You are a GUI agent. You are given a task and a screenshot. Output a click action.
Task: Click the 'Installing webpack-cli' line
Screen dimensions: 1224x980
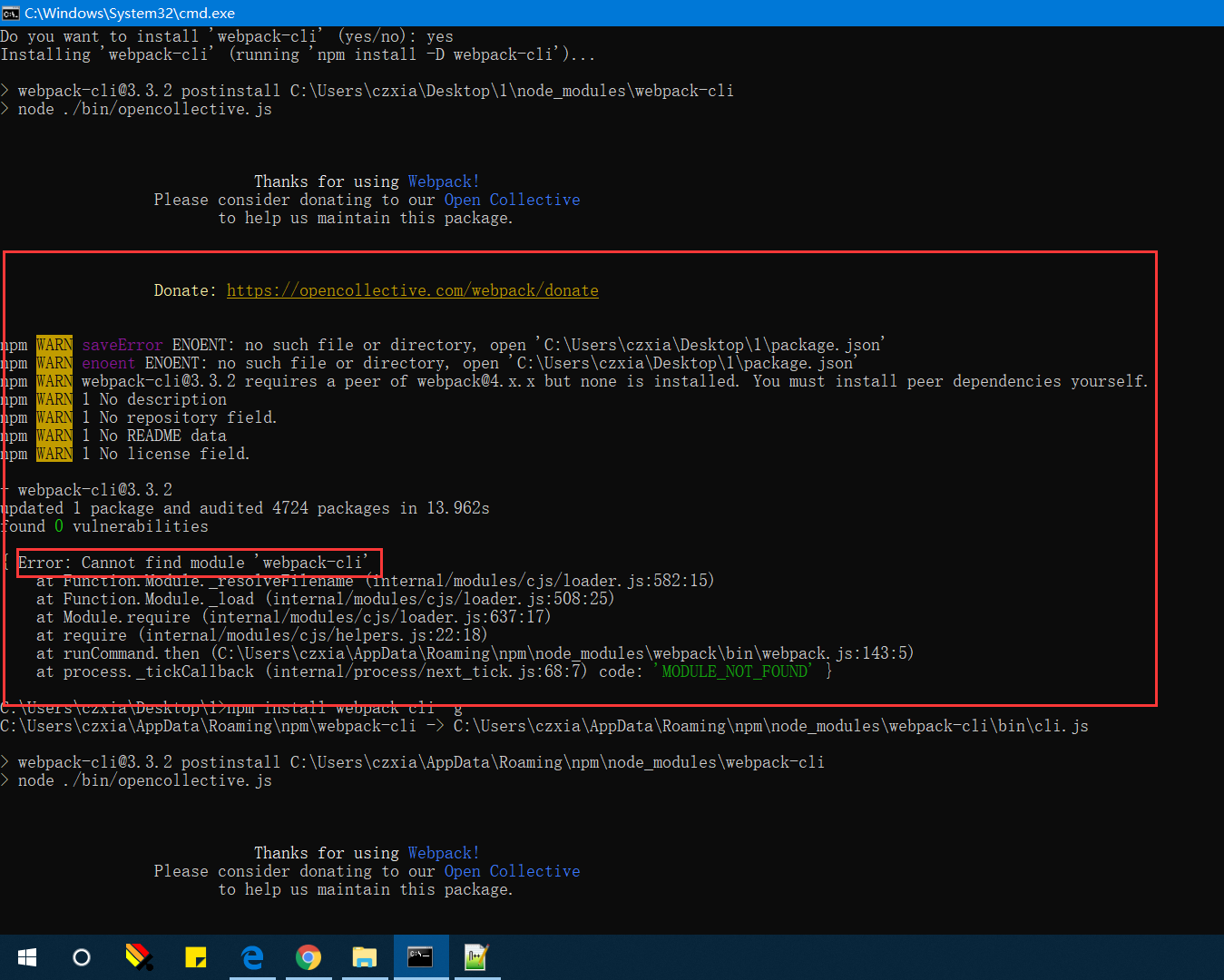tap(298, 54)
